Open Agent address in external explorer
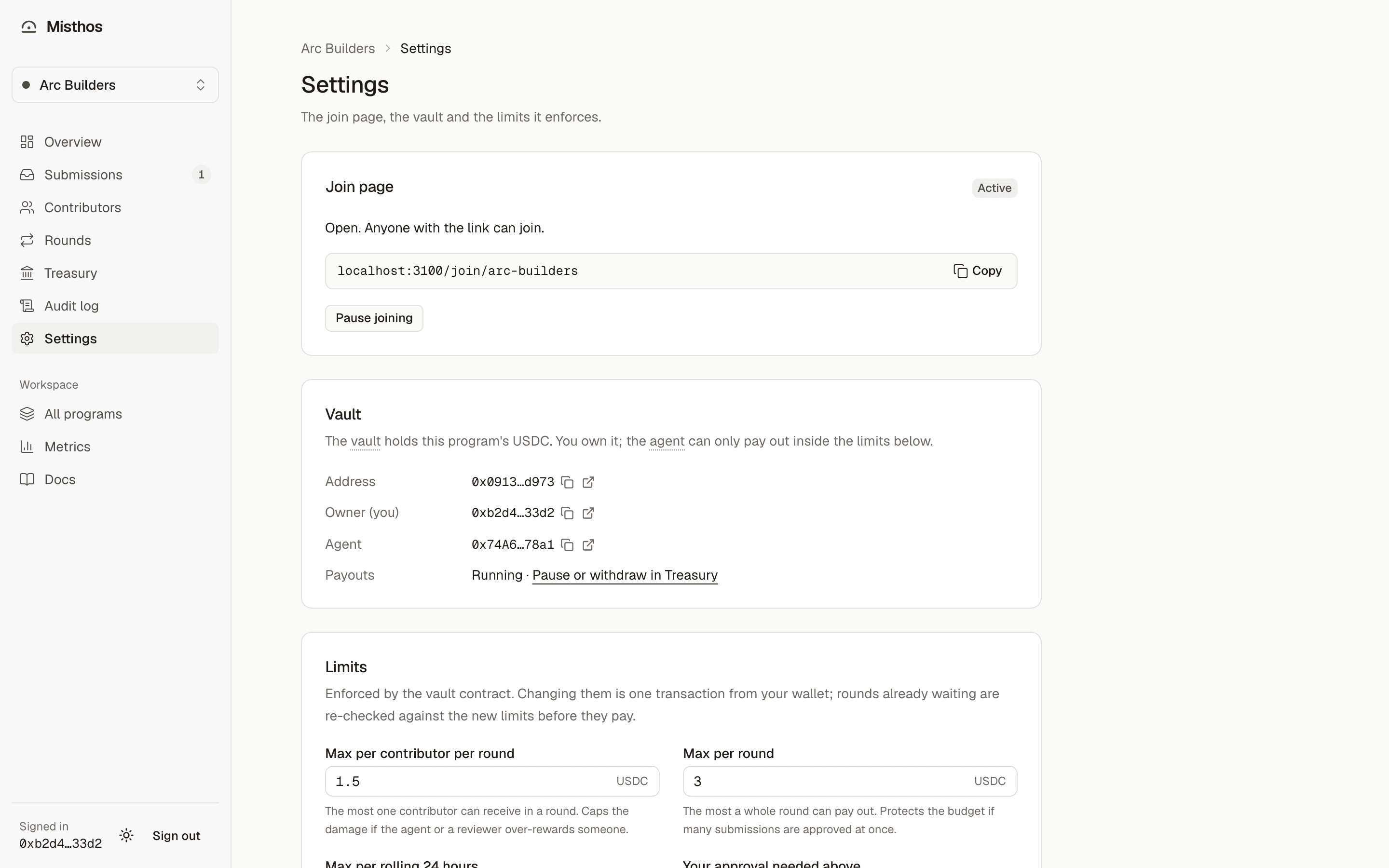Viewport: 1389px width, 868px height. pyautogui.click(x=588, y=545)
